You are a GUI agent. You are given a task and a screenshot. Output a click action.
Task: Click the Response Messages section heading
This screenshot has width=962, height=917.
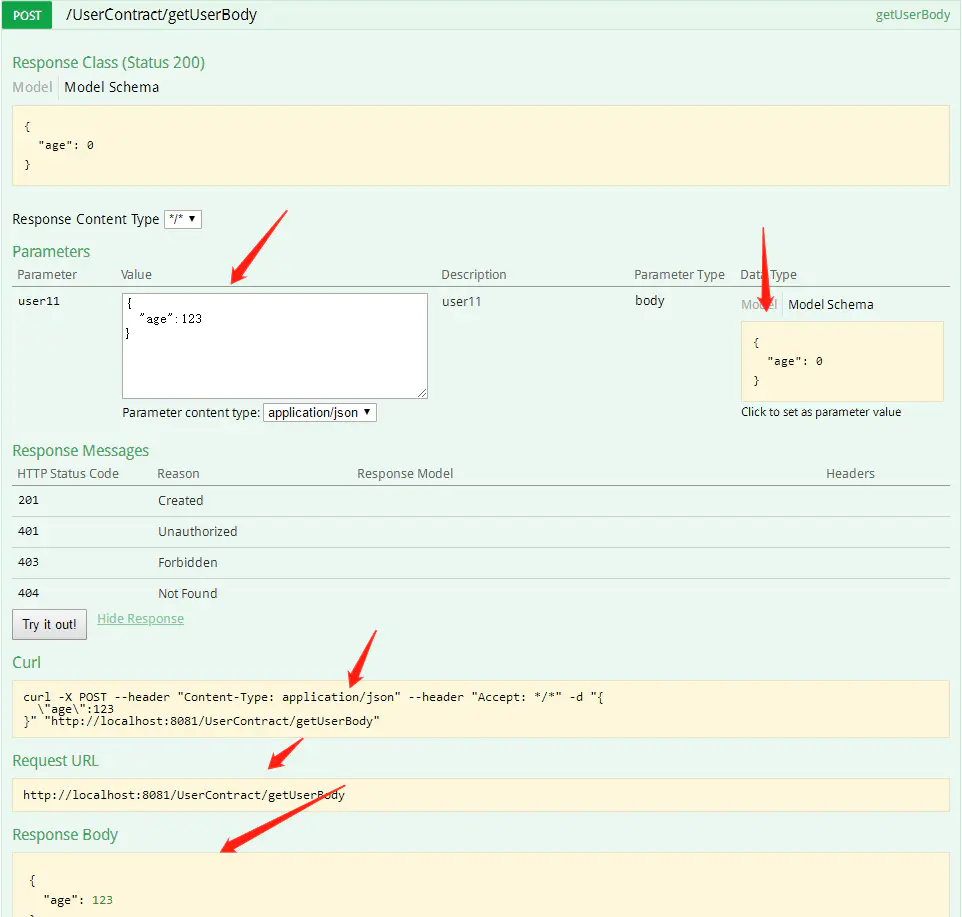point(80,451)
